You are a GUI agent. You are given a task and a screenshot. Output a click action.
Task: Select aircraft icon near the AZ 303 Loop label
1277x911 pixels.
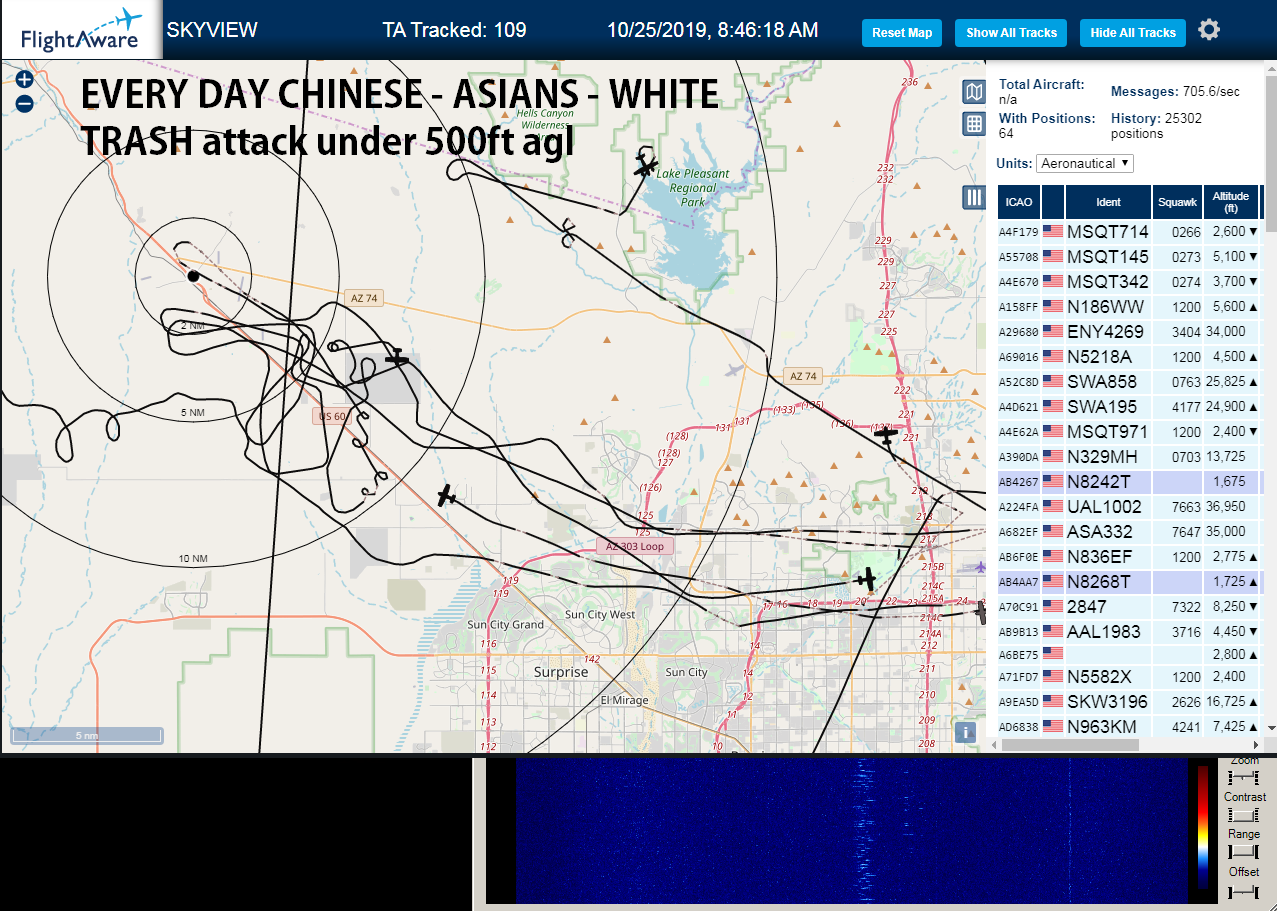point(447,495)
